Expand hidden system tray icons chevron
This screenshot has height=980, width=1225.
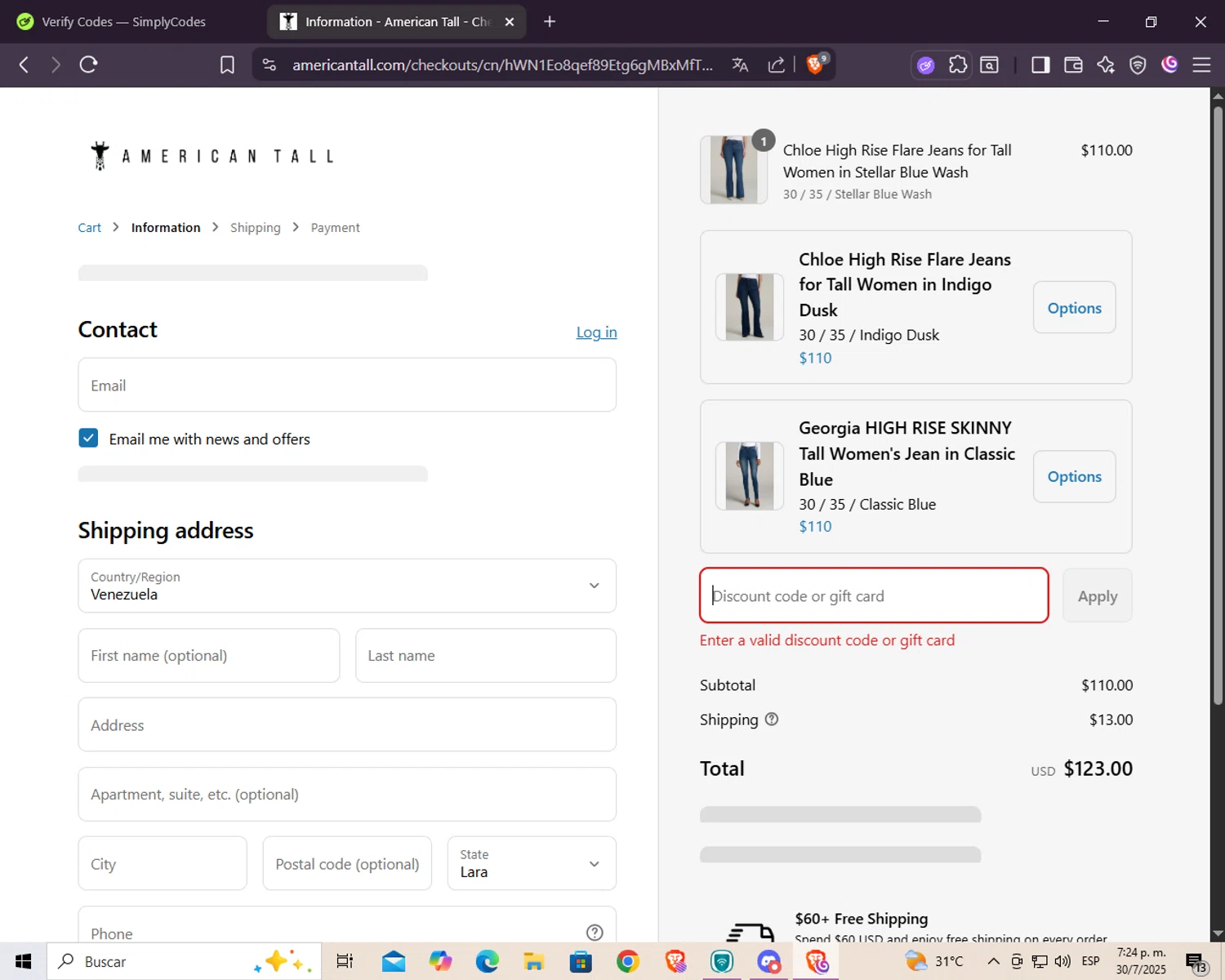pos(993,961)
